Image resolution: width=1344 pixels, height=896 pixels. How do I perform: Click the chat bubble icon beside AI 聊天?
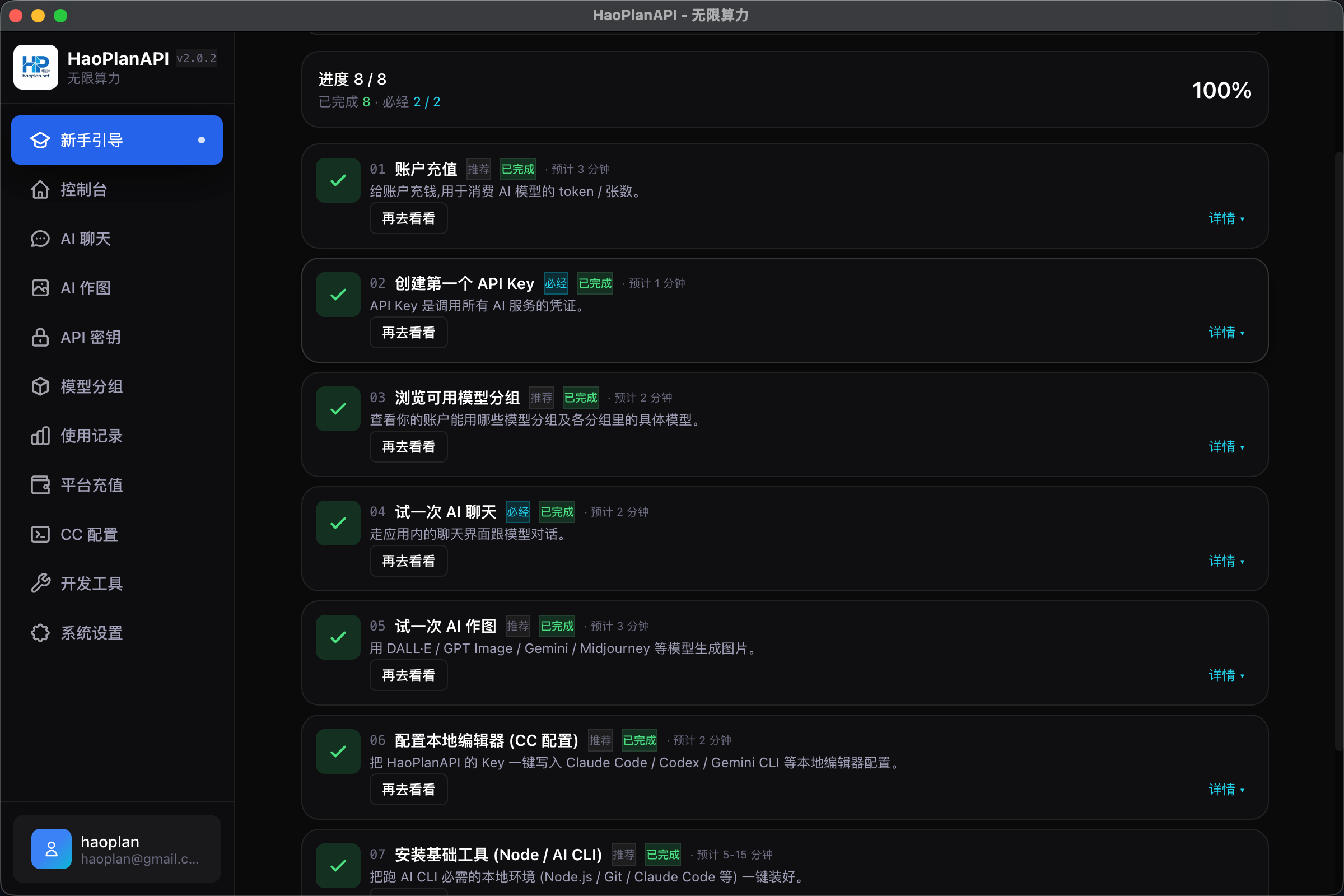40,239
